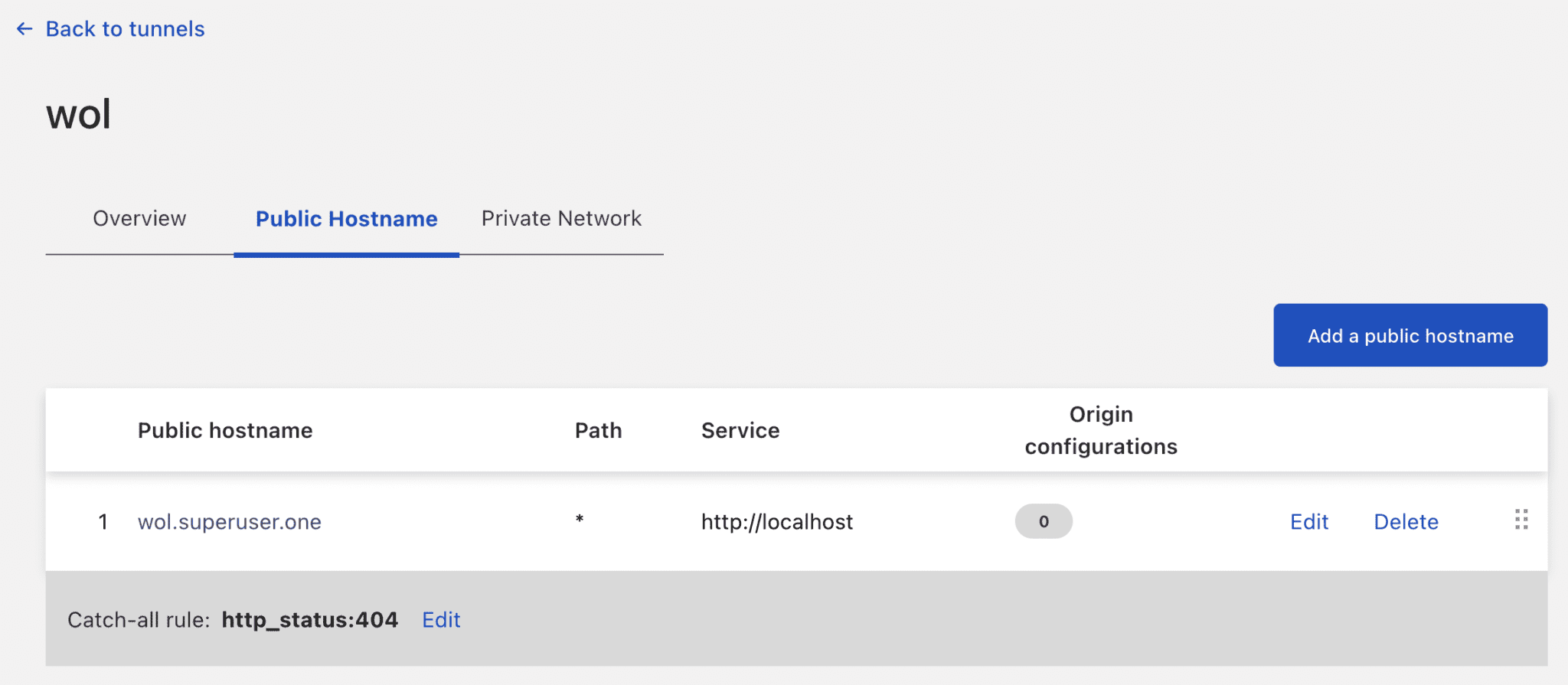1568x685 pixels.
Task: Click the Path column header
Action: click(x=598, y=430)
